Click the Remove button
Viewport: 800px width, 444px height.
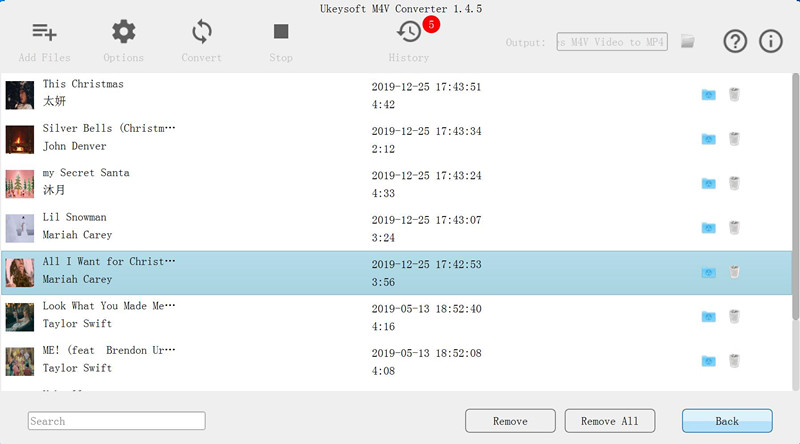(x=510, y=421)
